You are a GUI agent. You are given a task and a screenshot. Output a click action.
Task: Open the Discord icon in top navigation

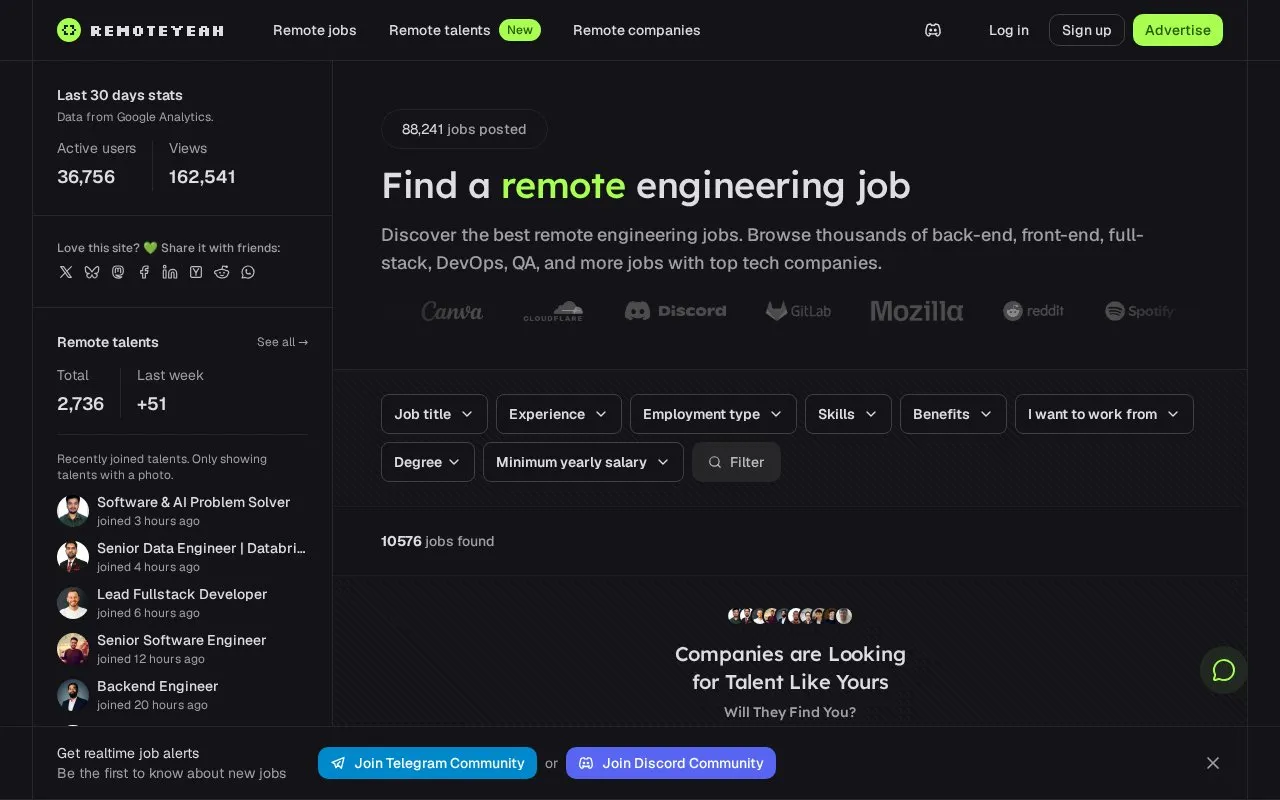(933, 30)
